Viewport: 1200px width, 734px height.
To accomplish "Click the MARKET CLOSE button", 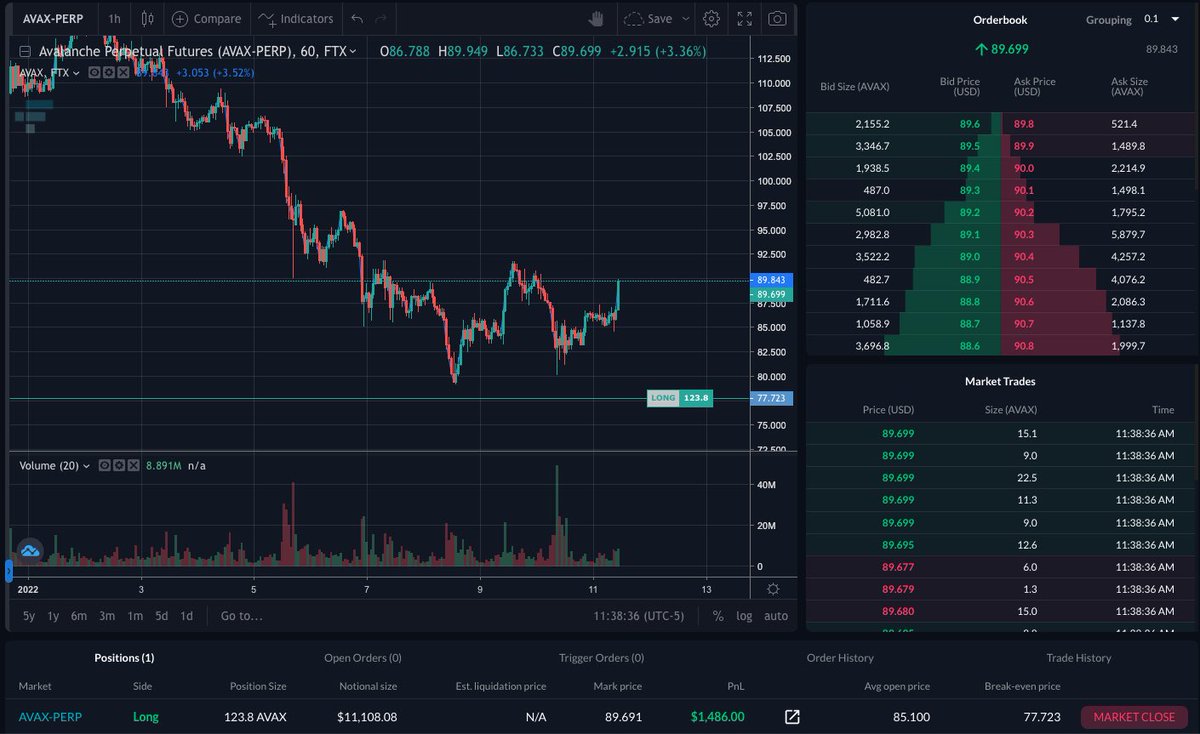I will (1134, 717).
